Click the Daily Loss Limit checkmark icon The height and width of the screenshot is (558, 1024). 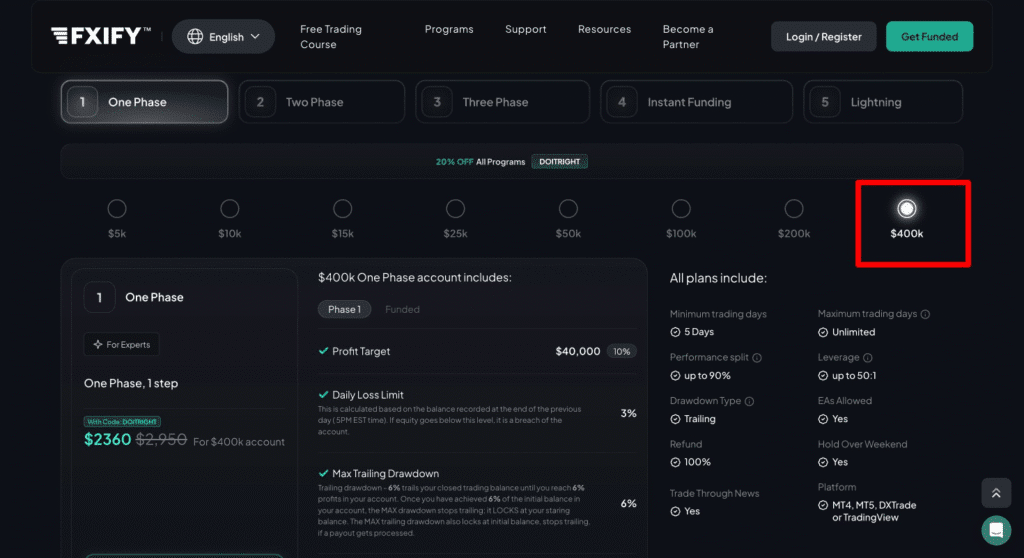point(323,395)
